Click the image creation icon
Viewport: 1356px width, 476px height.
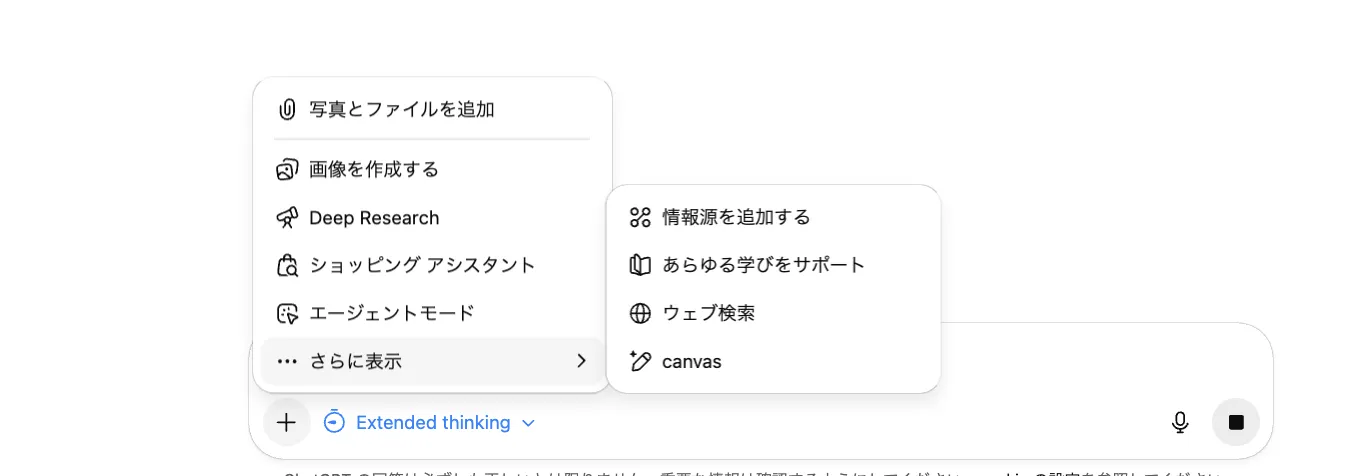[287, 170]
